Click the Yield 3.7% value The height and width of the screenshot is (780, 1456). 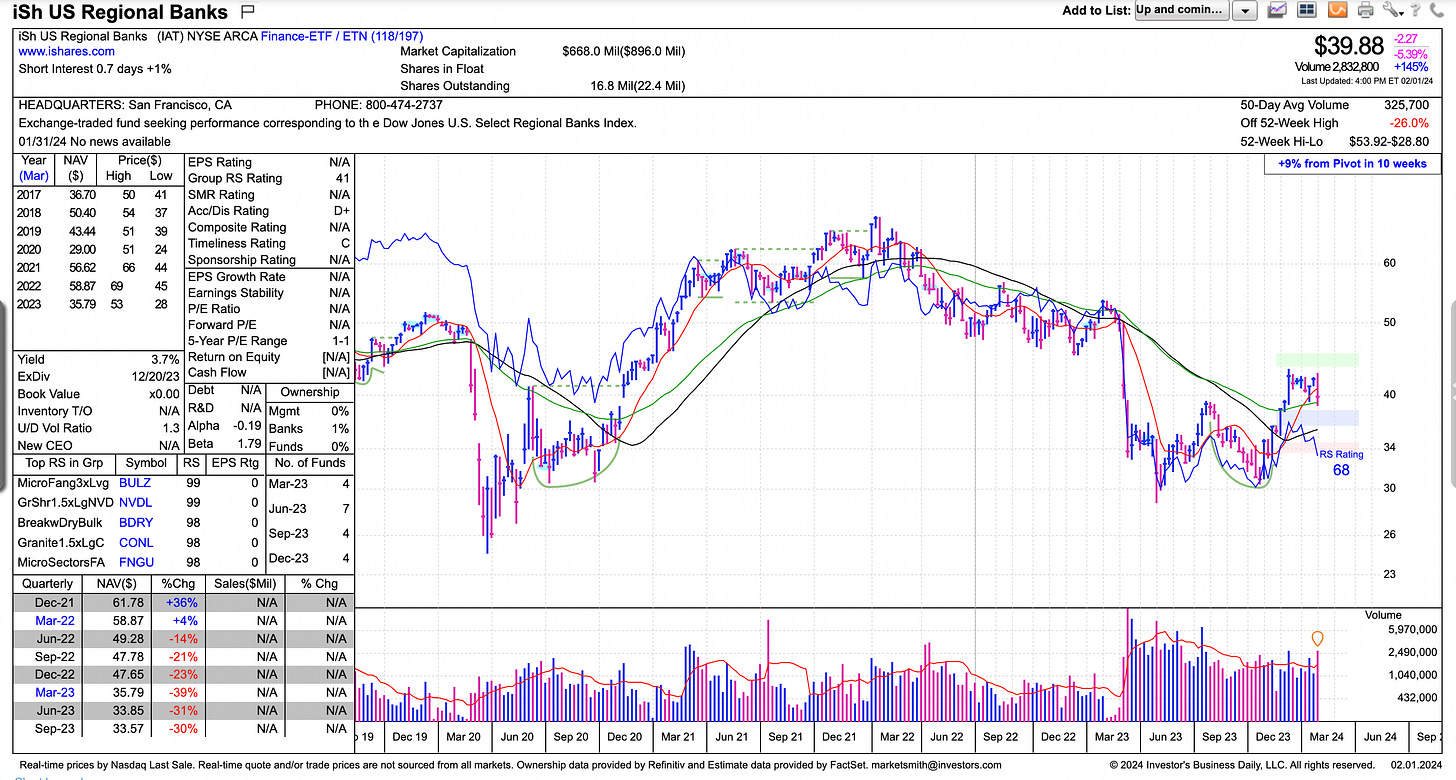pos(164,359)
